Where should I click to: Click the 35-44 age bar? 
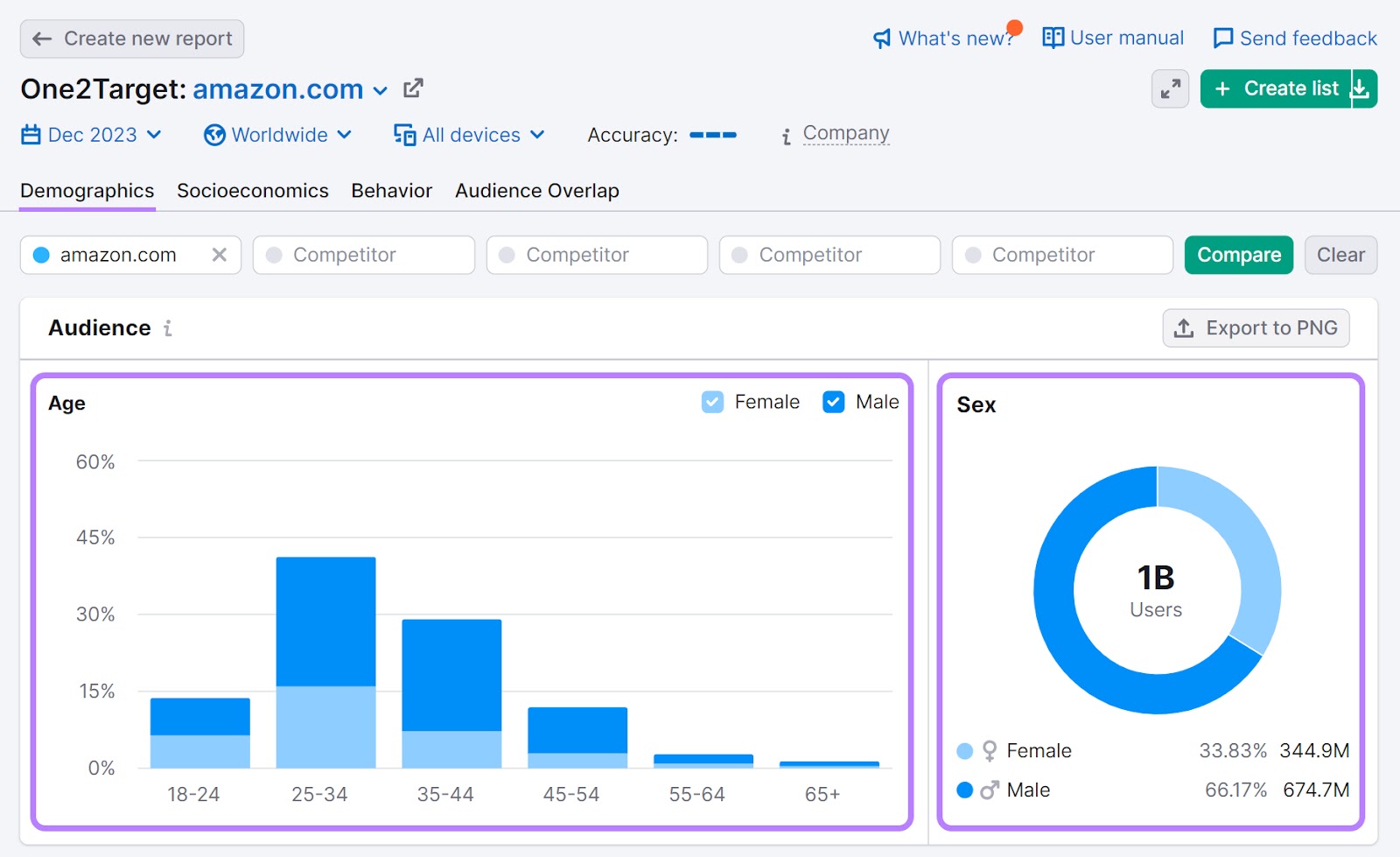coord(451,693)
